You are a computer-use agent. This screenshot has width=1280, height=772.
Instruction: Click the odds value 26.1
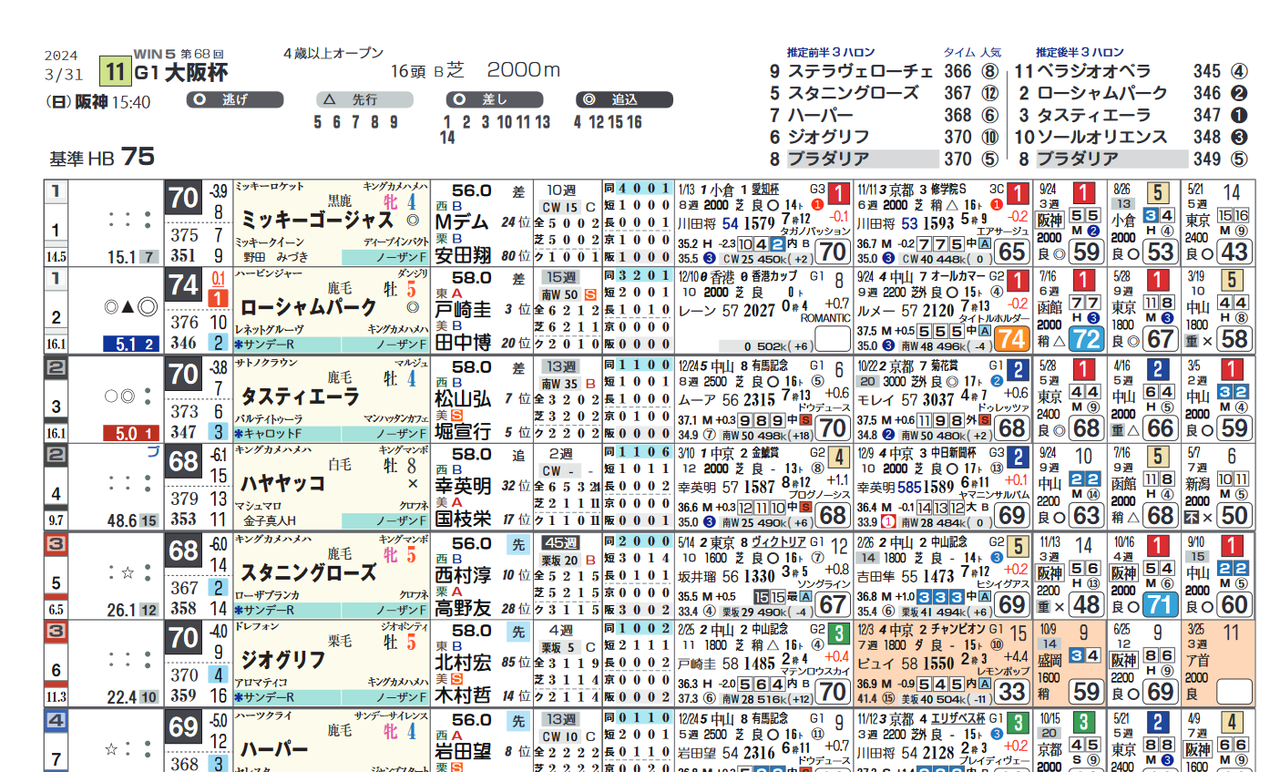(x=120, y=609)
